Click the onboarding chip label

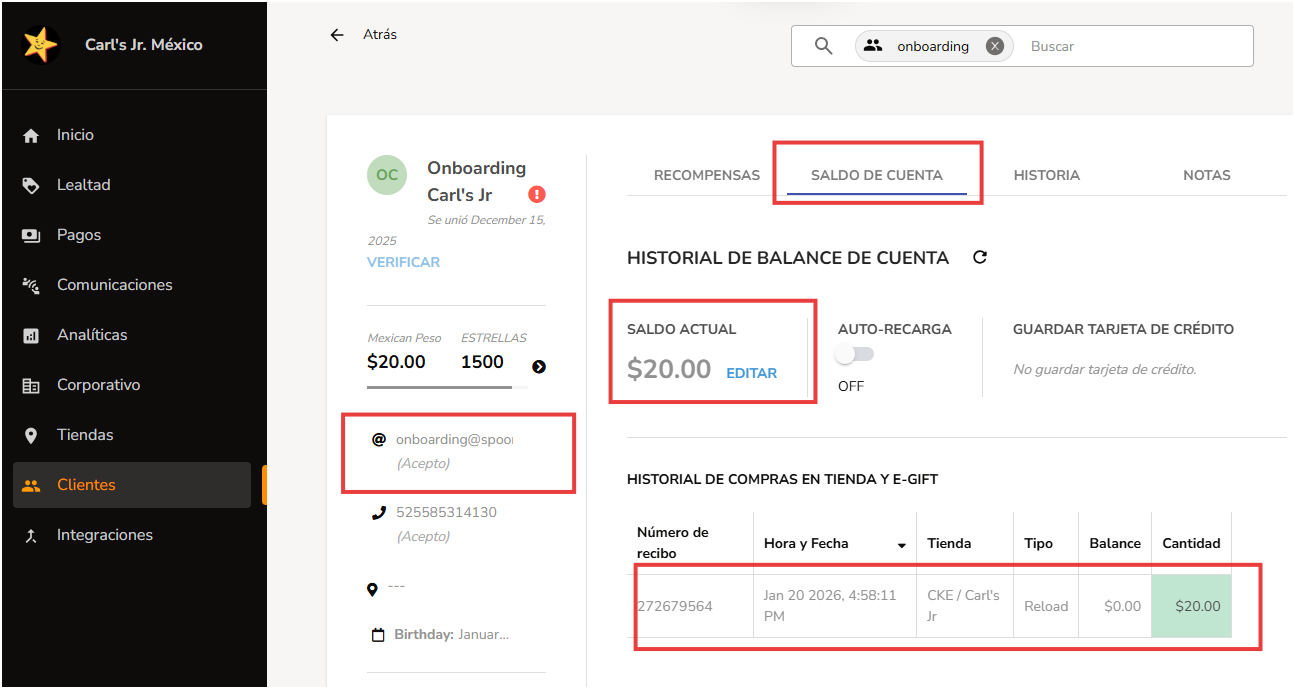tap(933, 46)
